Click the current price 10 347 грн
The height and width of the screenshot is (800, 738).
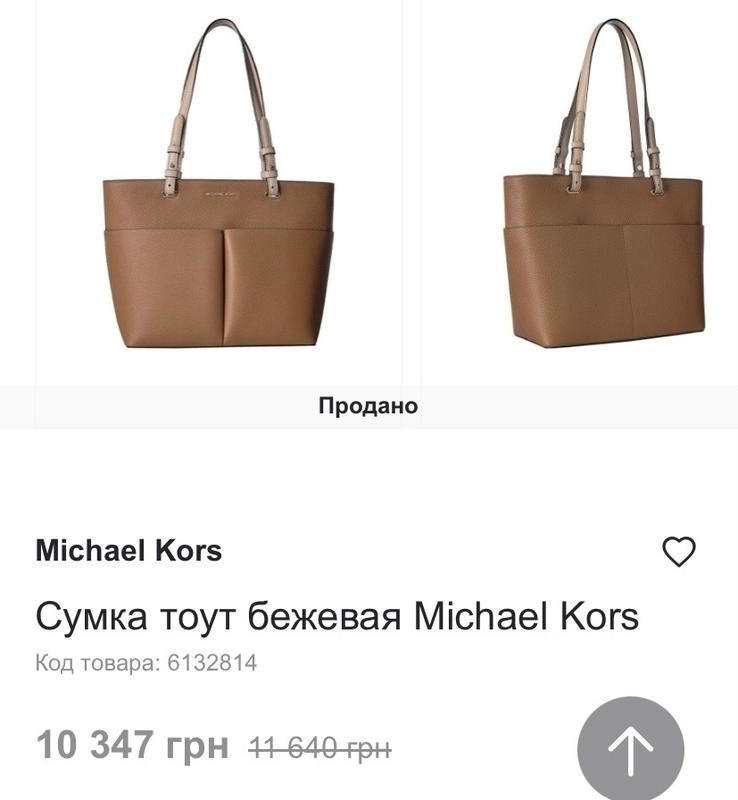click(x=133, y=745)
